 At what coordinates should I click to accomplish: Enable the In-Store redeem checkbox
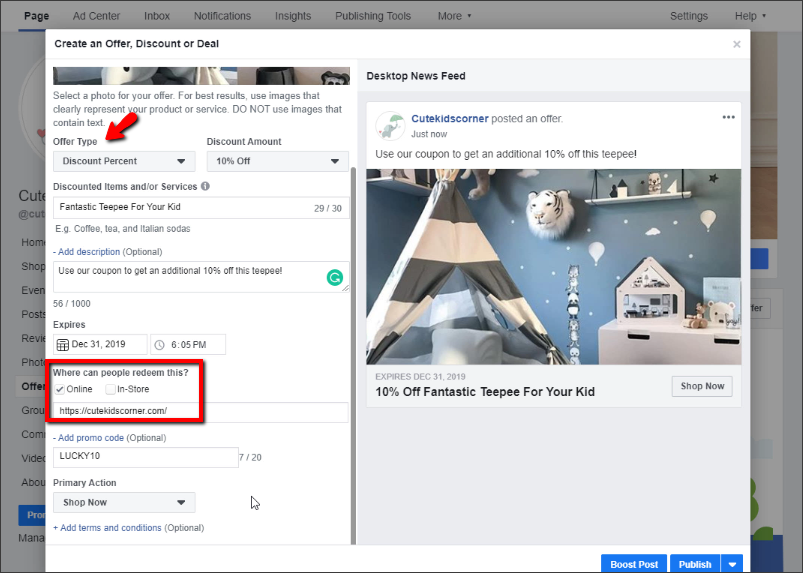coord(110,389)
